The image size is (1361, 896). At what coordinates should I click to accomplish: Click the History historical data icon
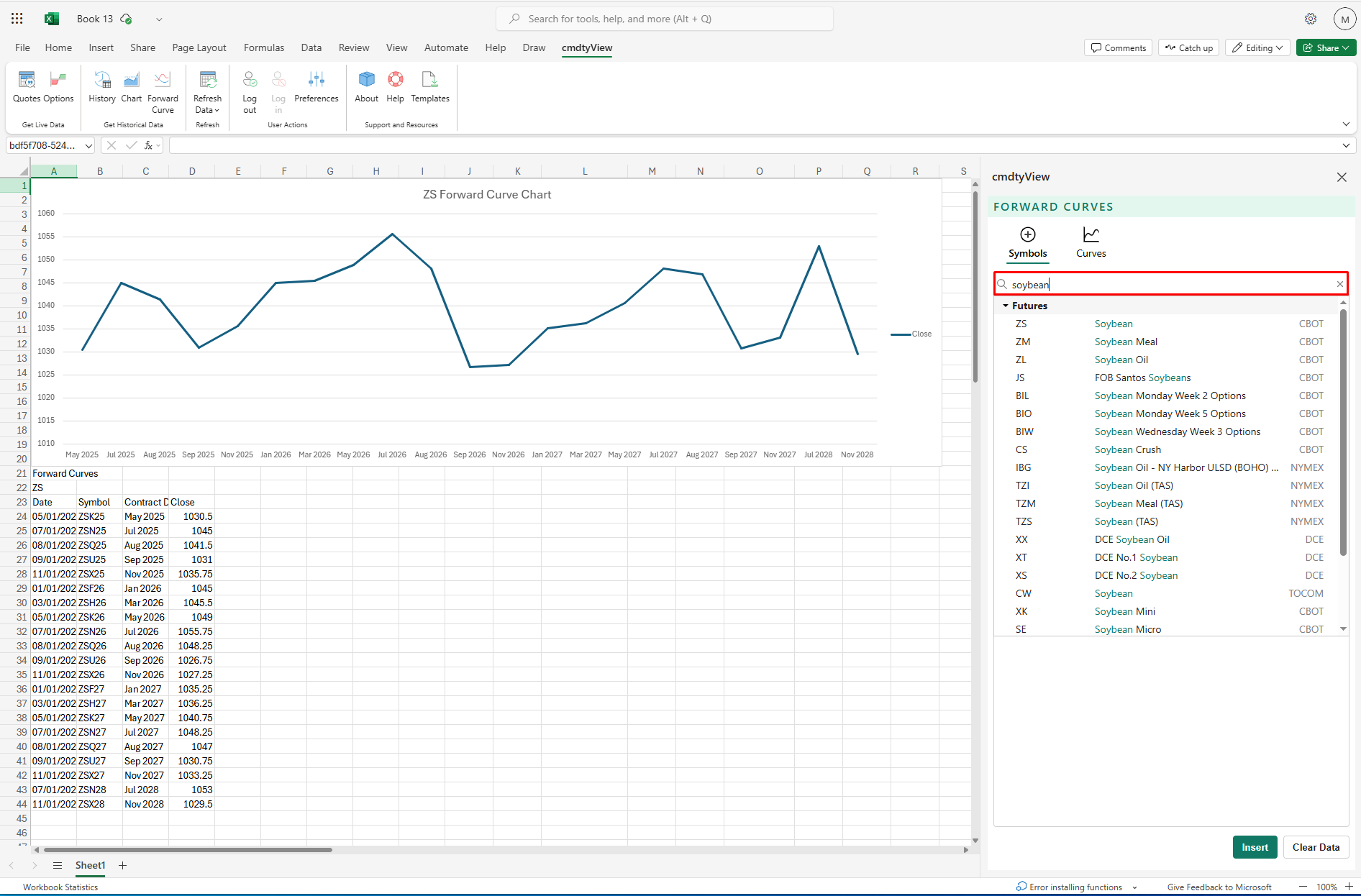click(x=101, y=86)
